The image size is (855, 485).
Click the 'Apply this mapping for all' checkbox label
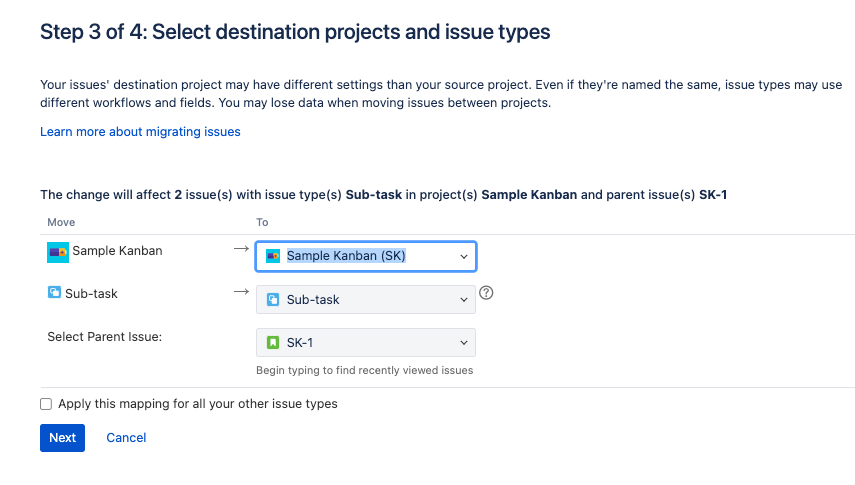(198, 404)
